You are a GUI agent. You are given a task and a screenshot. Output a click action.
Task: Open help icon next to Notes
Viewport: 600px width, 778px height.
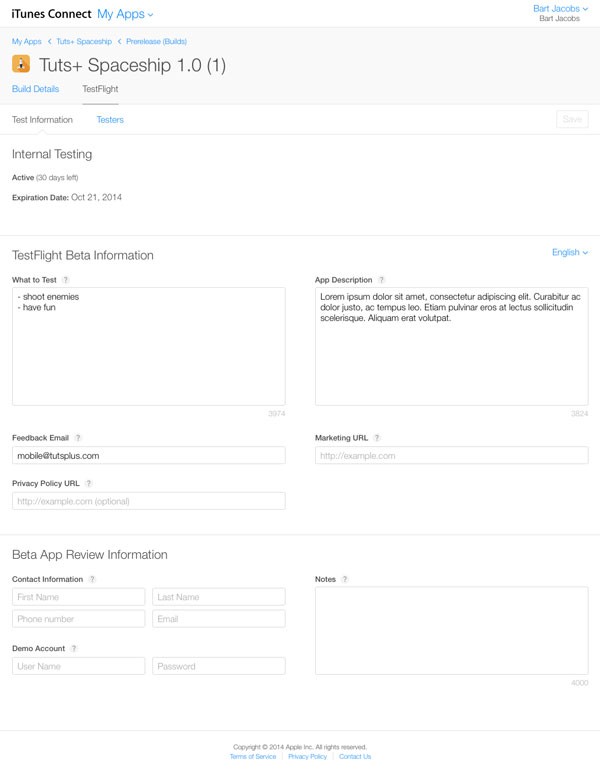click(345, 579)
